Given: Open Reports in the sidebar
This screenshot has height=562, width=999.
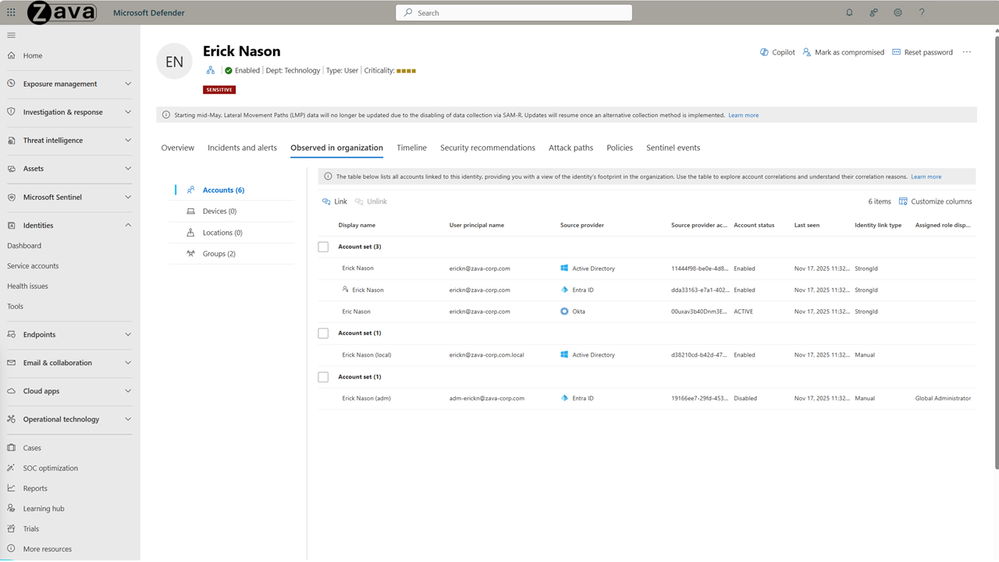Looking at the screenshot, I should [x=35, y=488].
